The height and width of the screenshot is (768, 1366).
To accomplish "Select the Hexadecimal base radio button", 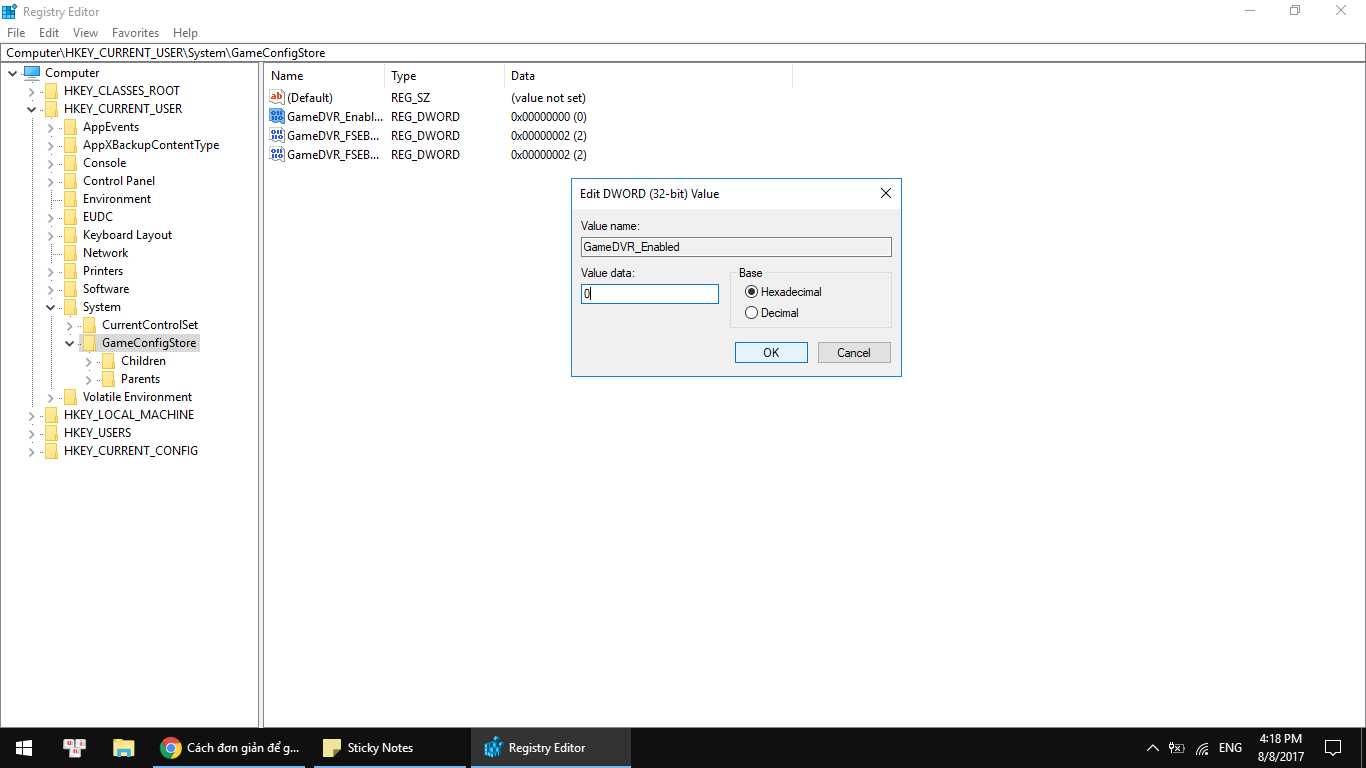I will [751, 292].
